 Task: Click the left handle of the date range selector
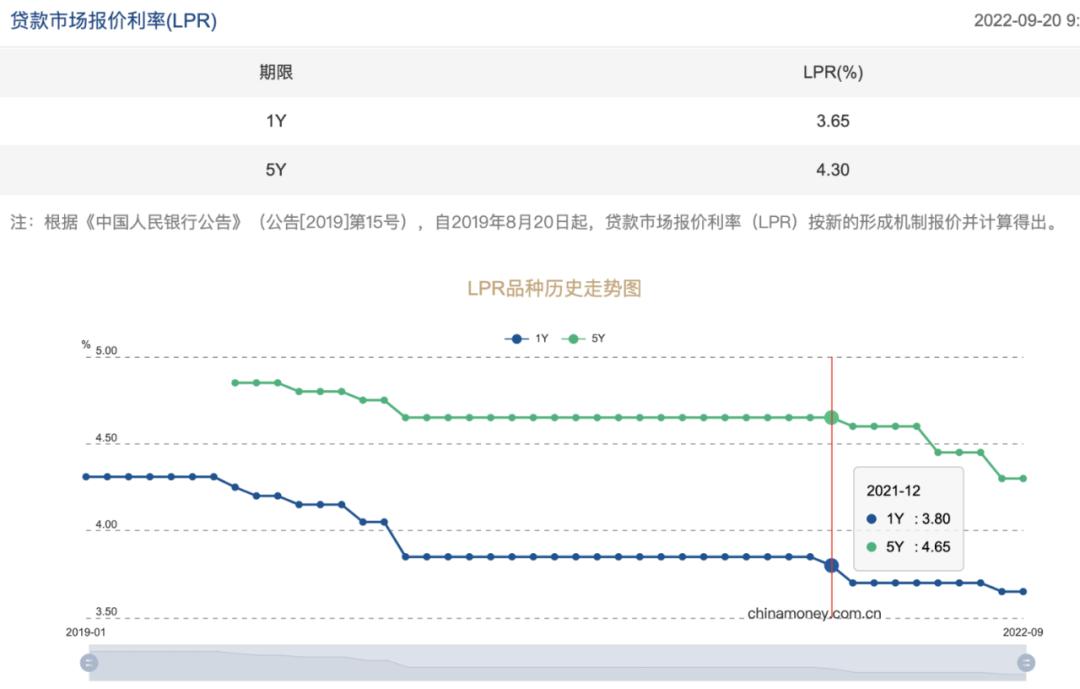click(88, 662)
